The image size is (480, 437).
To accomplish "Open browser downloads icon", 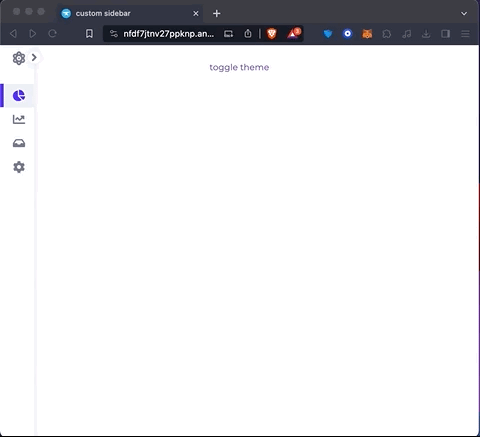I will tap(426, 34).
